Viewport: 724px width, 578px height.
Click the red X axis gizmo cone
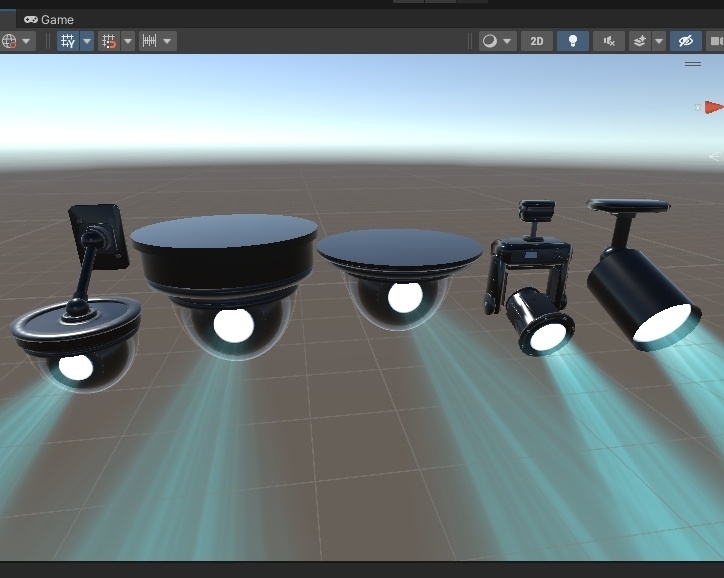[713, 107]
